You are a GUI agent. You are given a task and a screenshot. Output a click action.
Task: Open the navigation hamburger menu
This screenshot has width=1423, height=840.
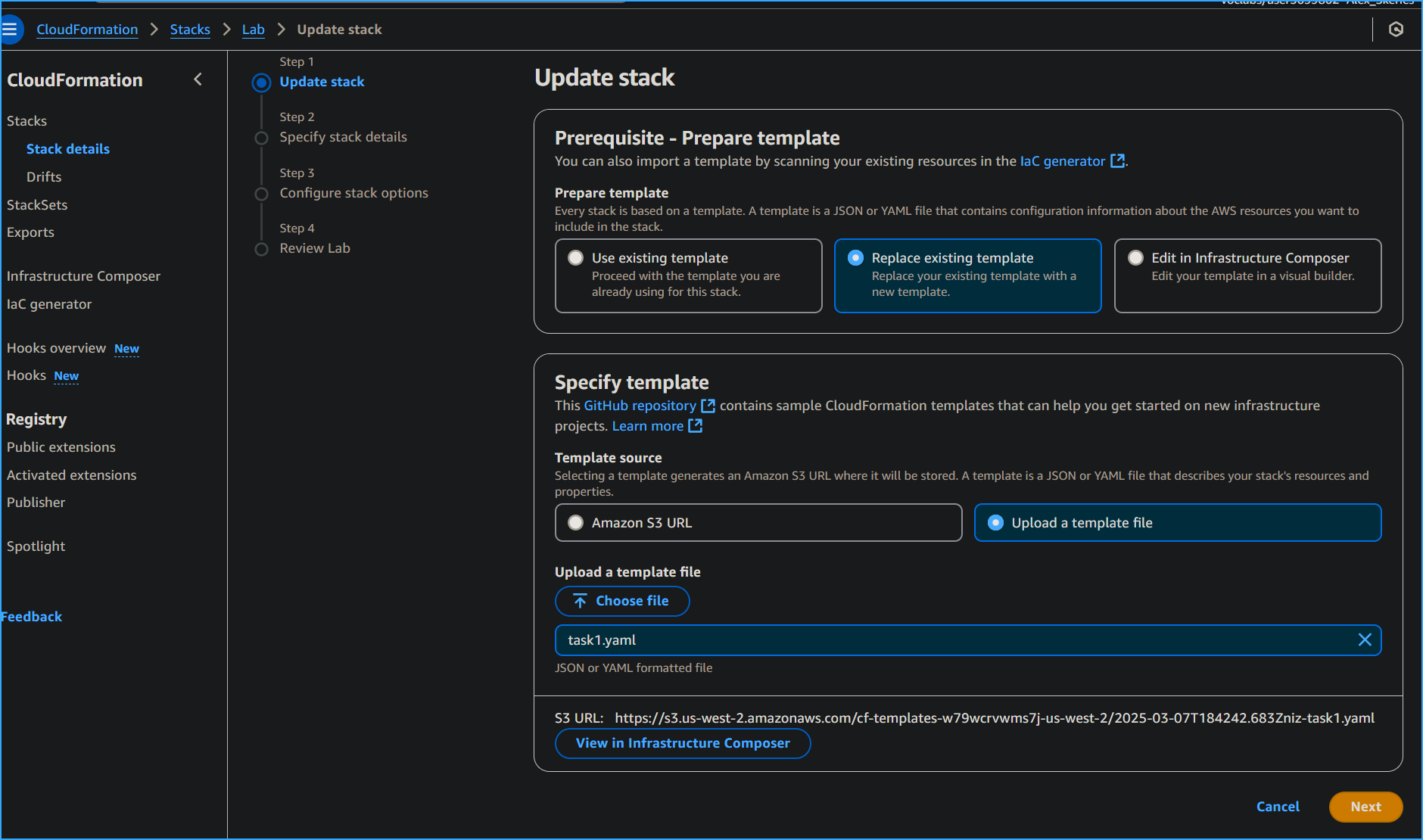coord(11,29)
